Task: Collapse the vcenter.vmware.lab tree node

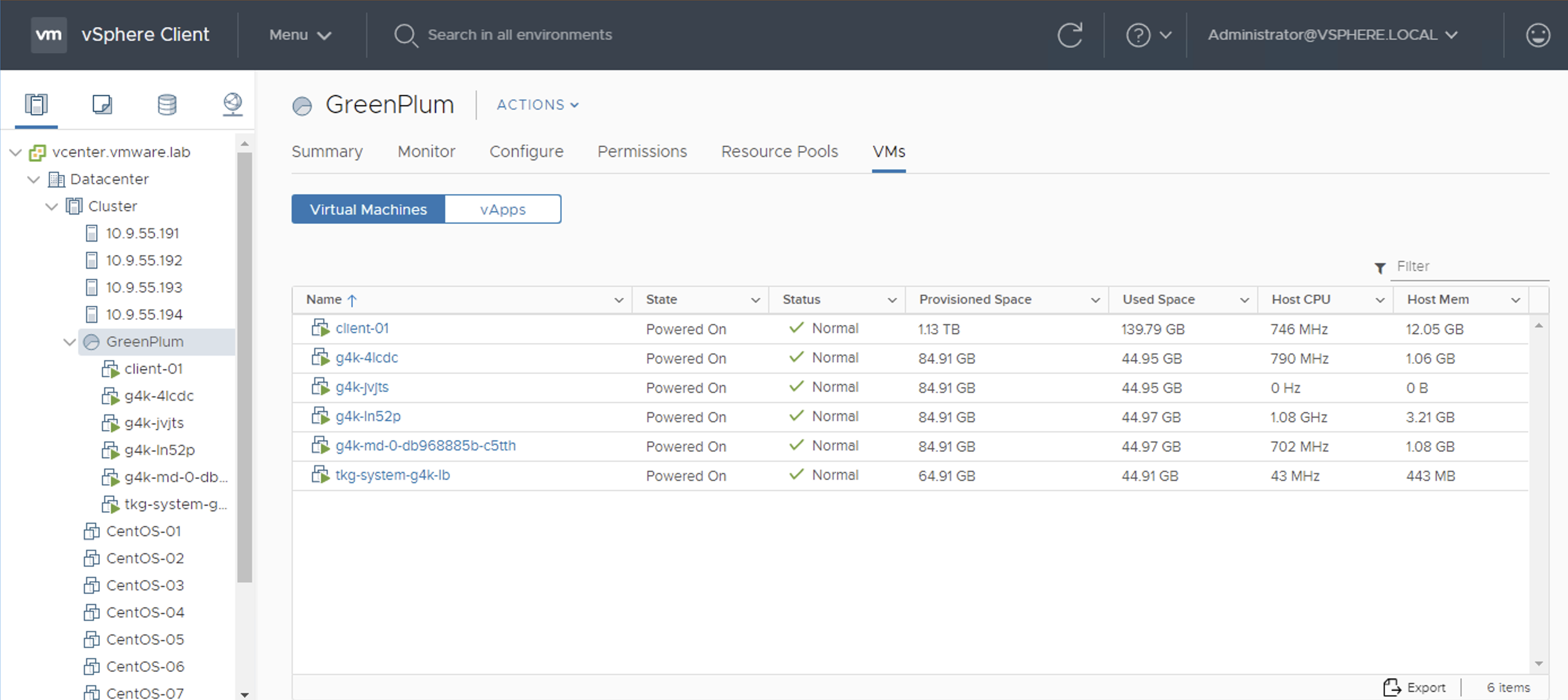Action: (x=16, y=152)
